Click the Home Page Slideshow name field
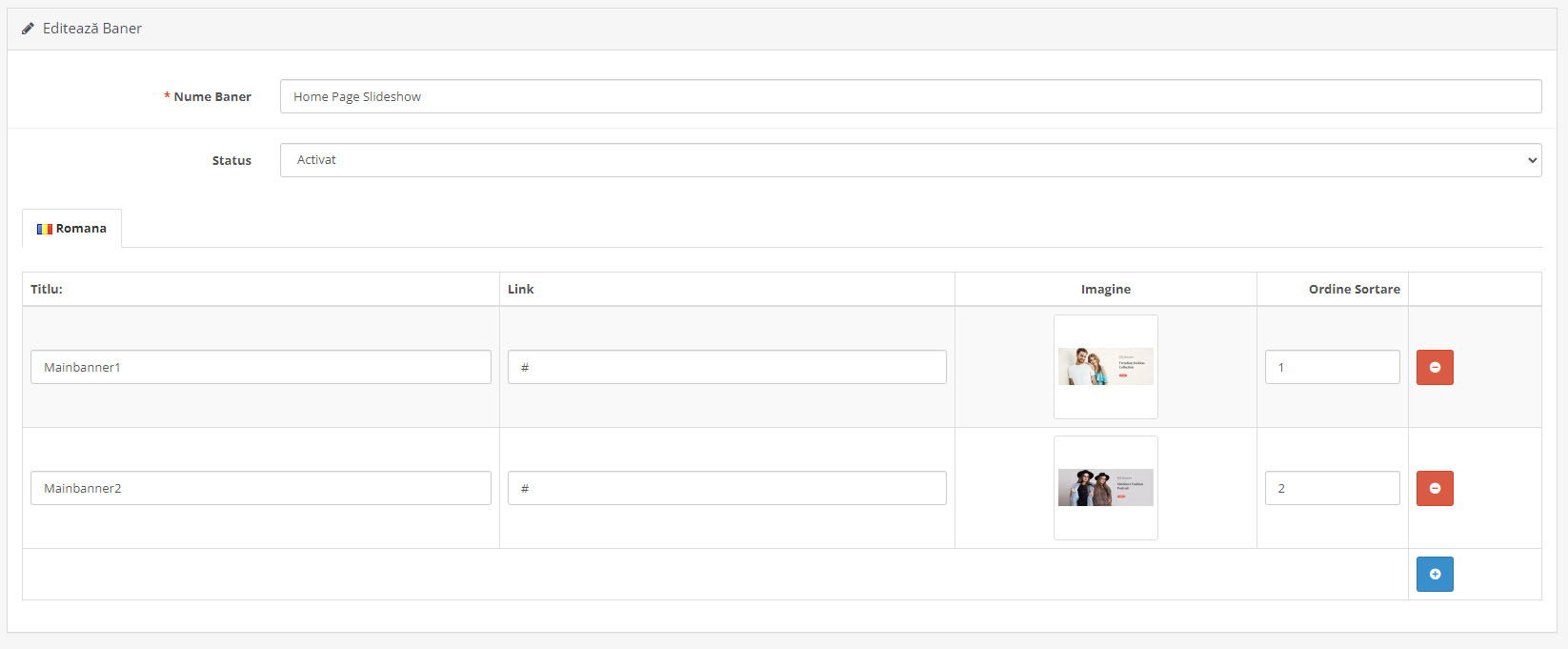The width and height of the screenshot is (1568, 649). [x=911, y=96]
